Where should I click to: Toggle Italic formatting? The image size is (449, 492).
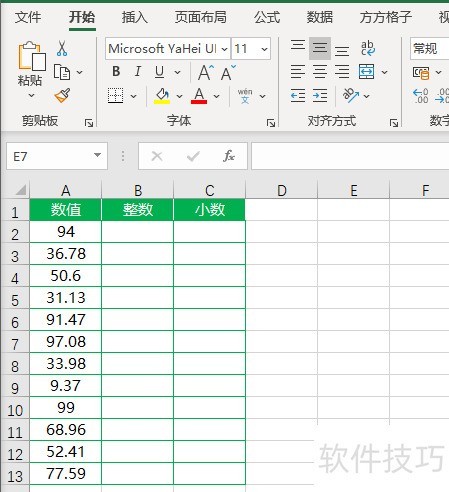(138, 71)
